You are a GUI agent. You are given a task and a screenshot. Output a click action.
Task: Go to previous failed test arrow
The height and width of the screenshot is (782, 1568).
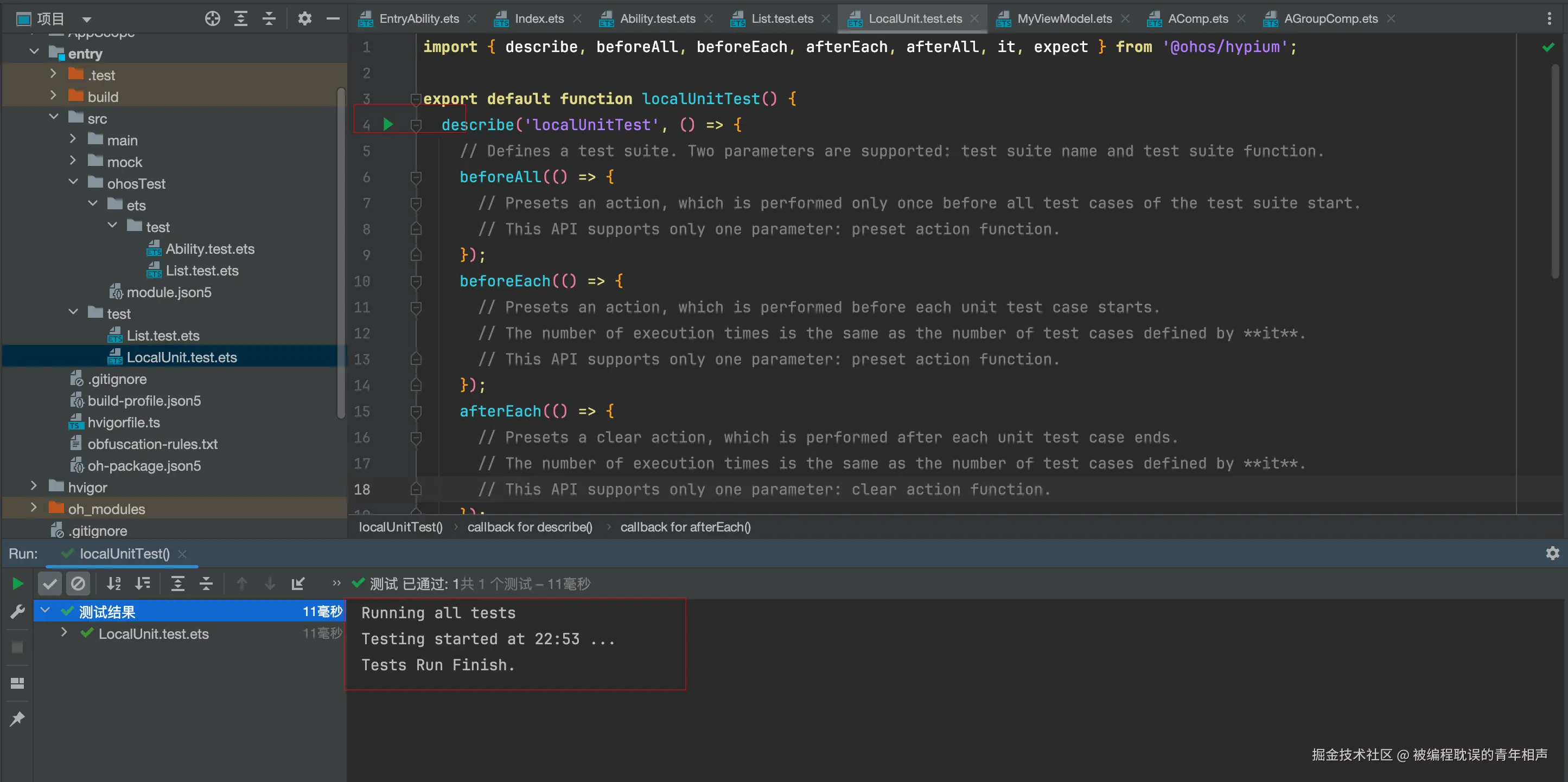[241, 584]
